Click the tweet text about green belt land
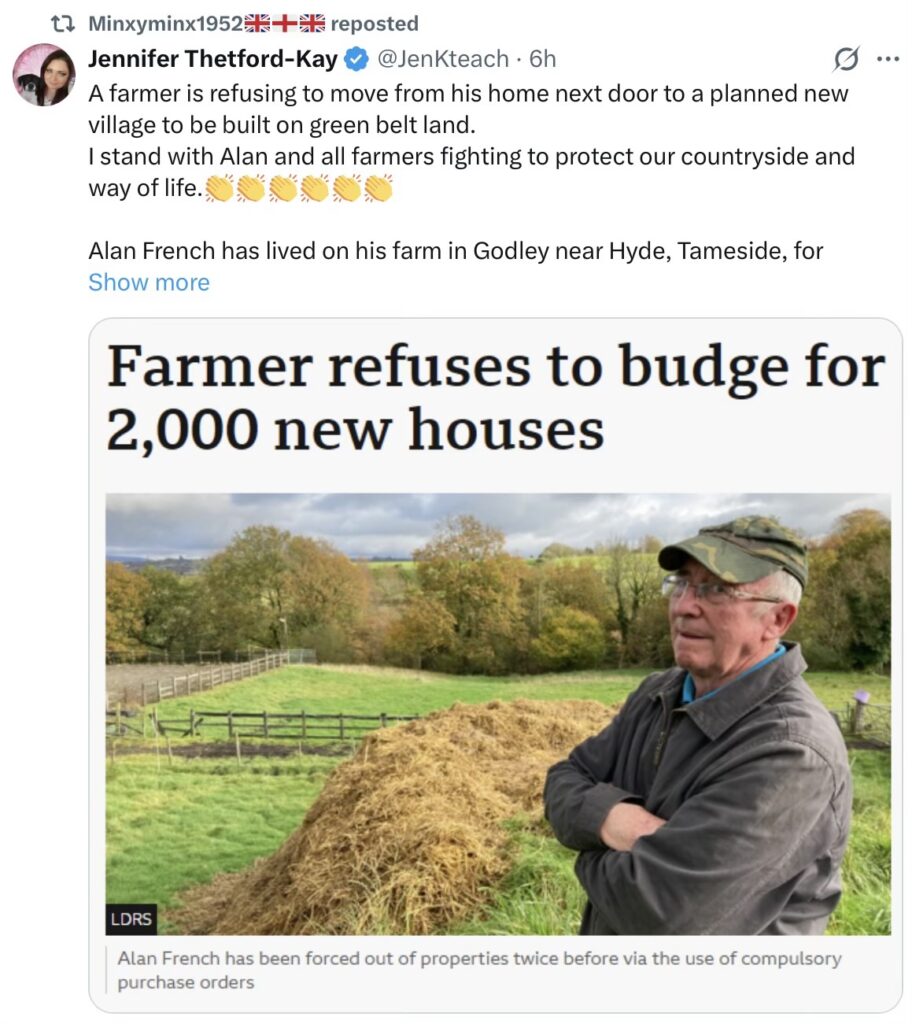The width and height of the screenshot is (912, 1024). 468,109
